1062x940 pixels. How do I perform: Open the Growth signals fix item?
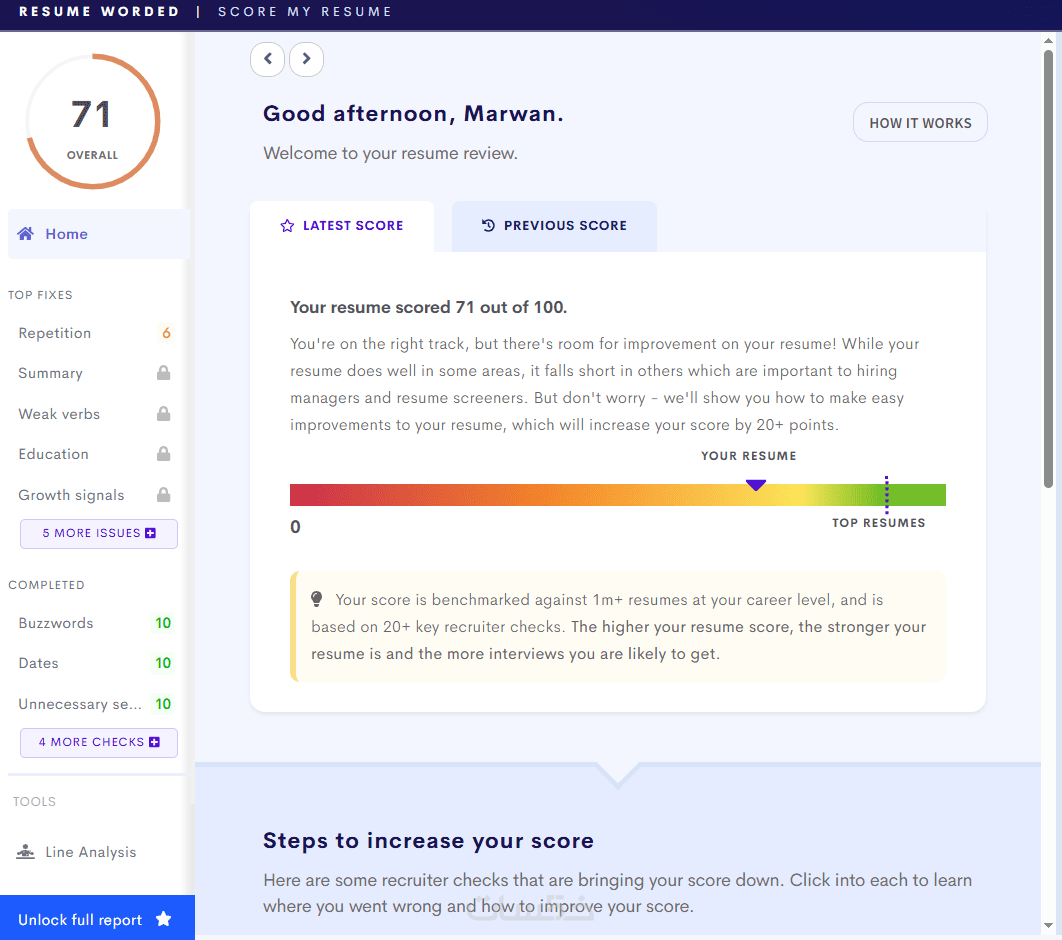click(95, 495)
